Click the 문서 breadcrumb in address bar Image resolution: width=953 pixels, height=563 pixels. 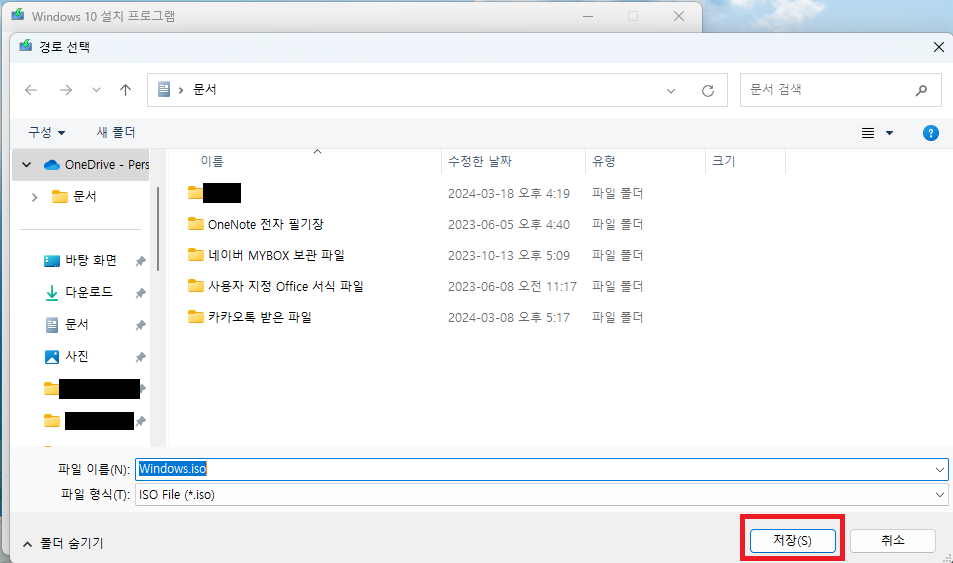click(205, 90)
